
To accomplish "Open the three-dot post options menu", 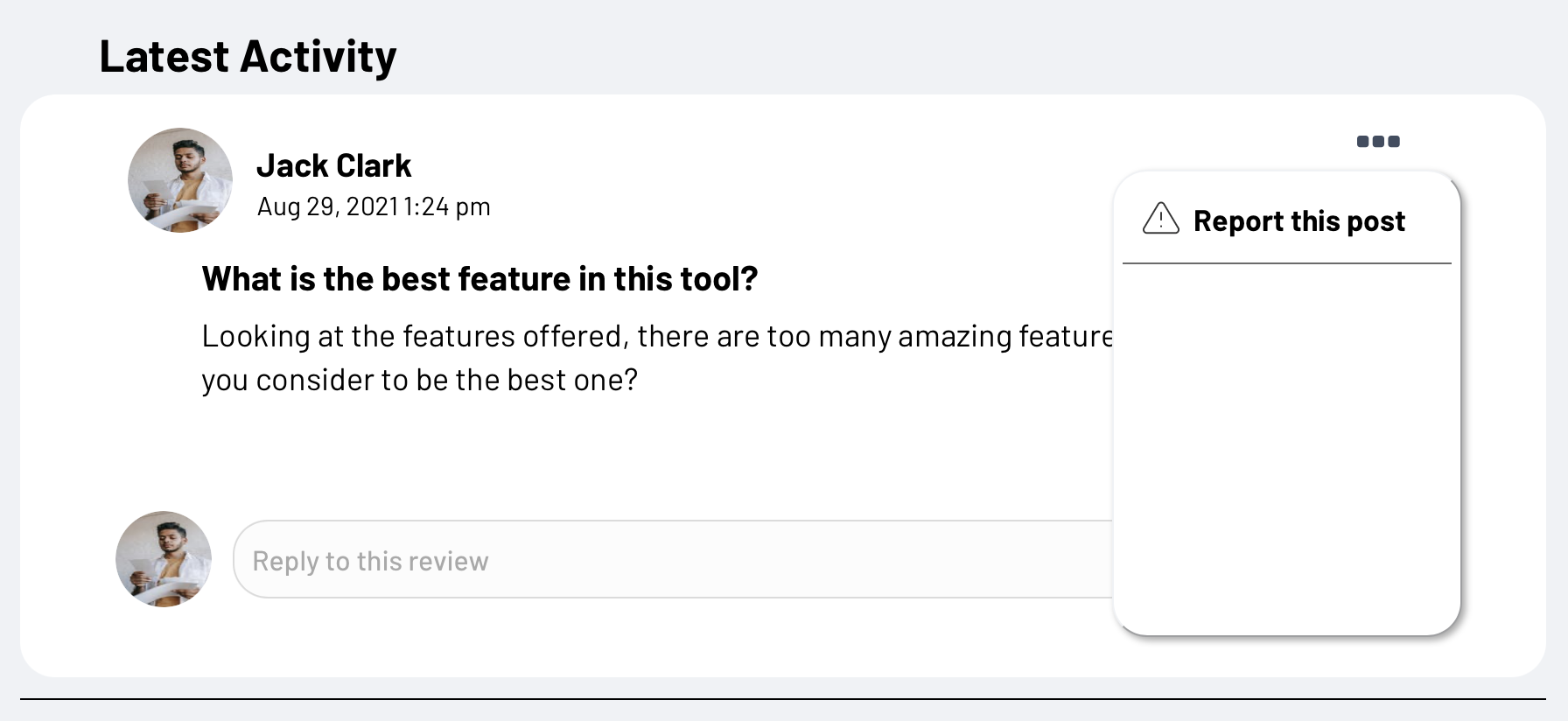I will pyautogui.click(x=1378, y=142).
